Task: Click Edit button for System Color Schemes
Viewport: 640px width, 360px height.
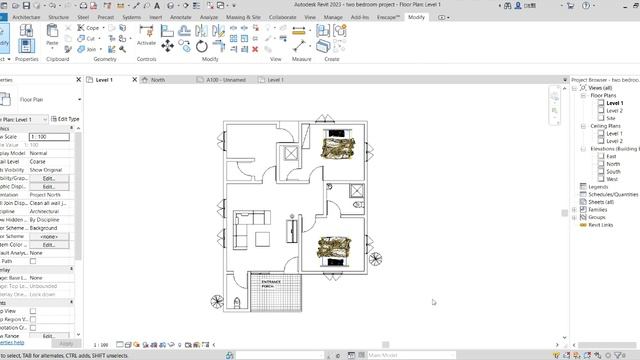Action: 49,244
